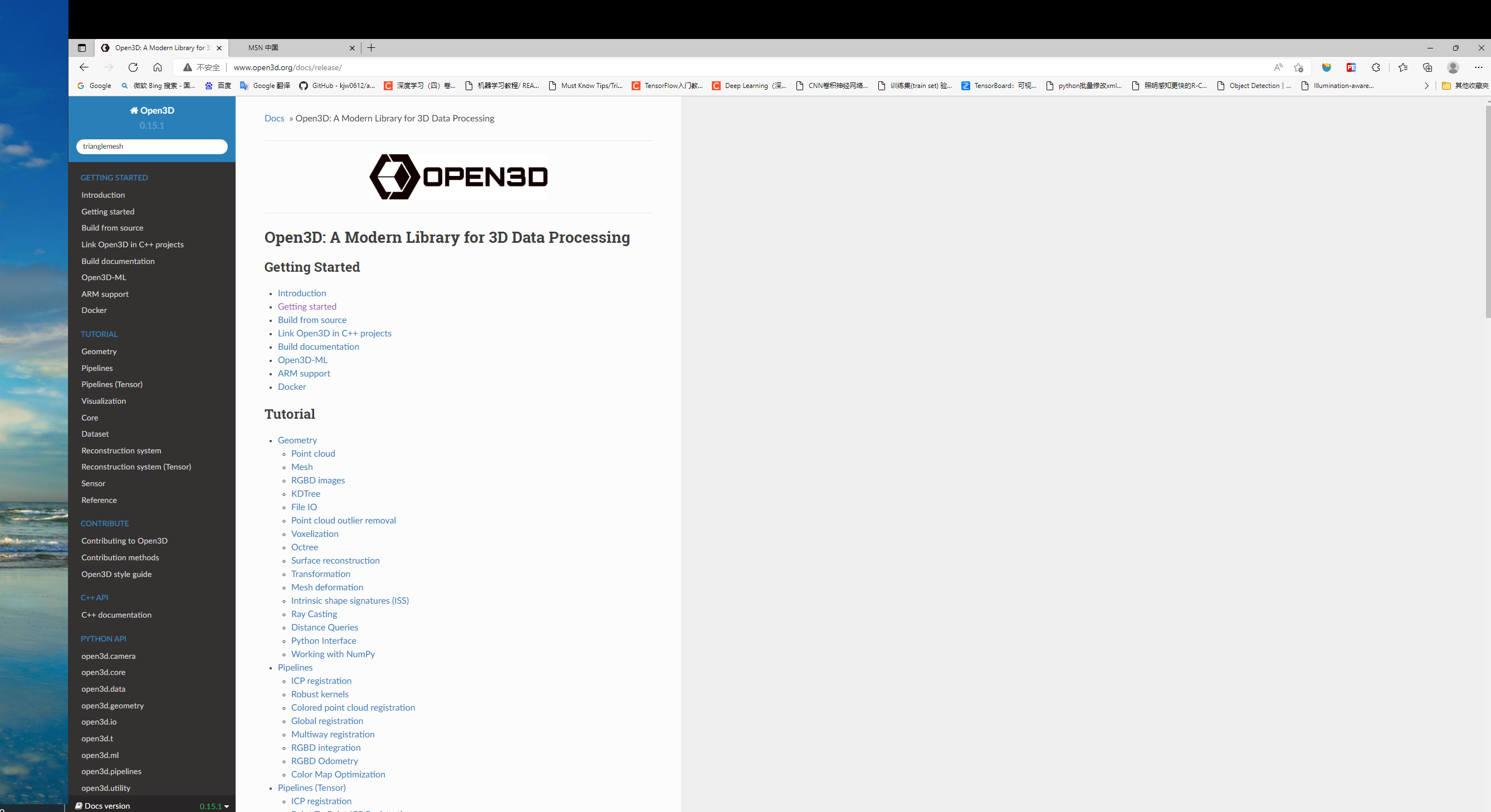Image resolution: width=1491 pixels, height=812 pixels.
Task: Expand the overflow bookmarks chevron
Action: [x=1426, y=86]
